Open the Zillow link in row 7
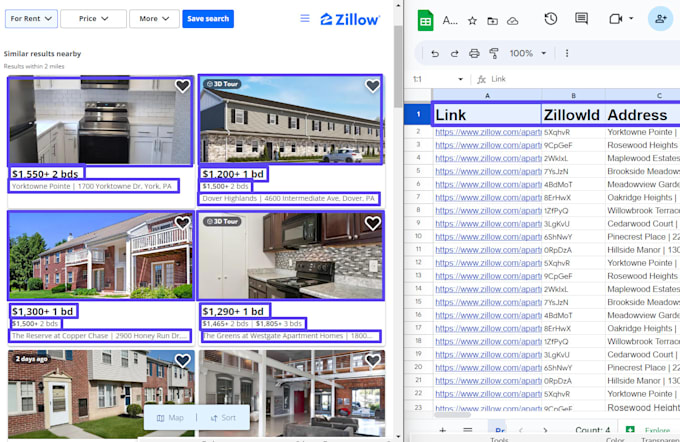This screenshot has height=442, width=680. click(x=488, y=197)
